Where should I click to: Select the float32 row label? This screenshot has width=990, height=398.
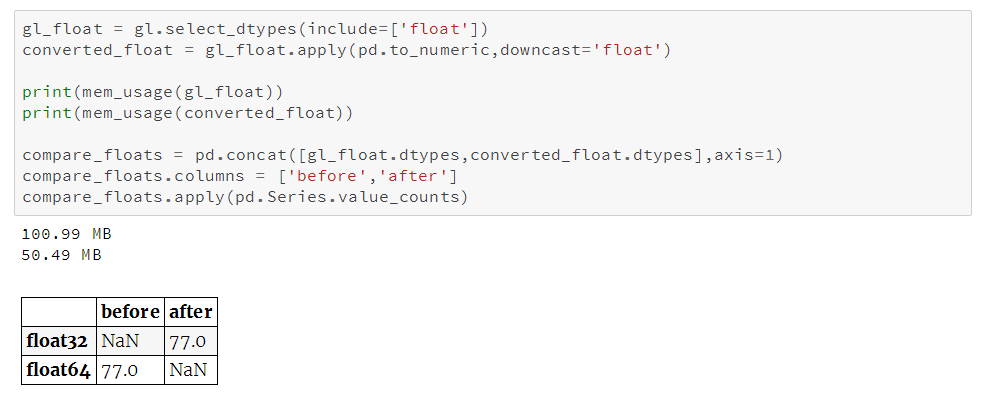pyautogui.click(x=59, y=341)
